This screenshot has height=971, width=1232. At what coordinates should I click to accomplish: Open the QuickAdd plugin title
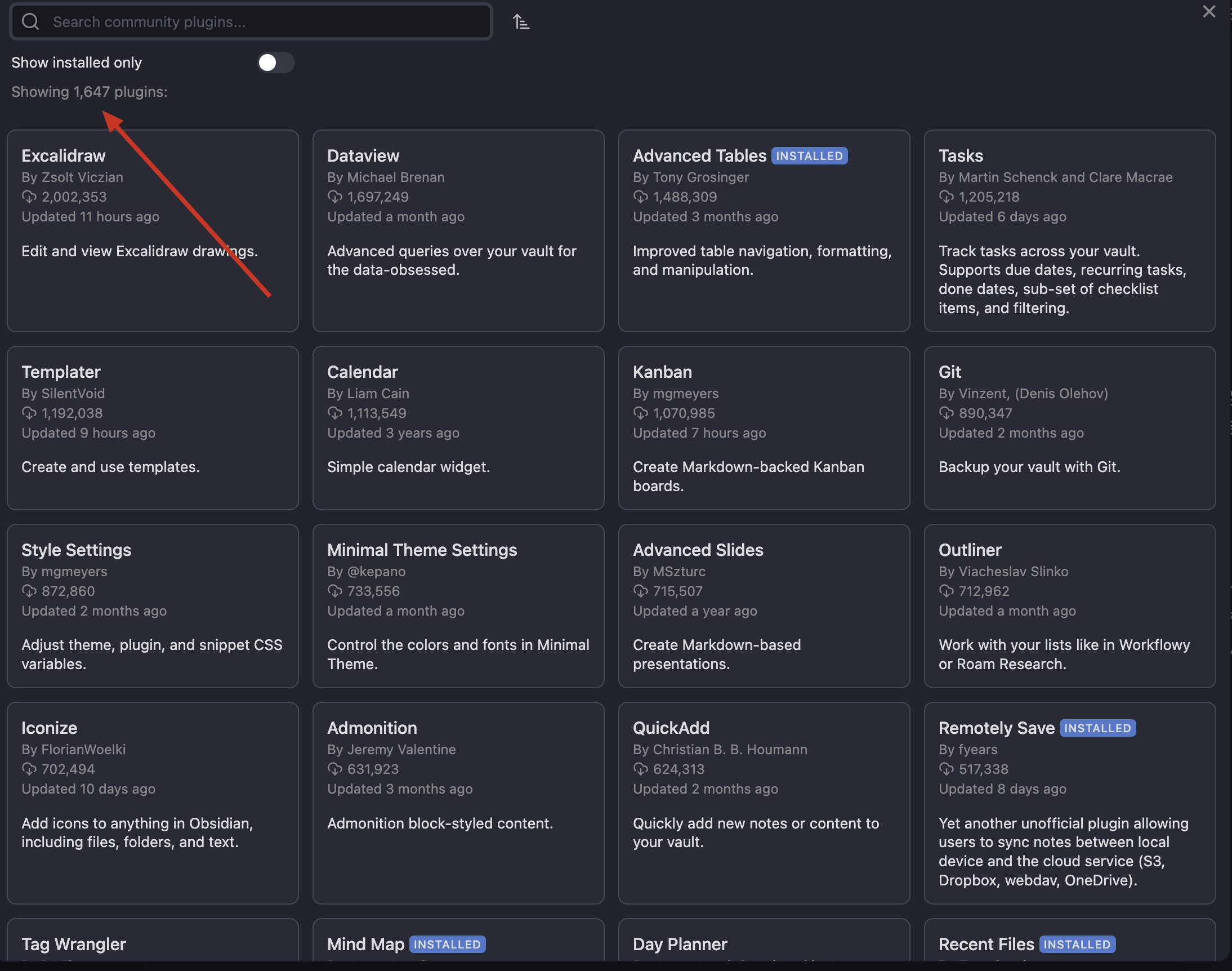click(x=671, y=728)
